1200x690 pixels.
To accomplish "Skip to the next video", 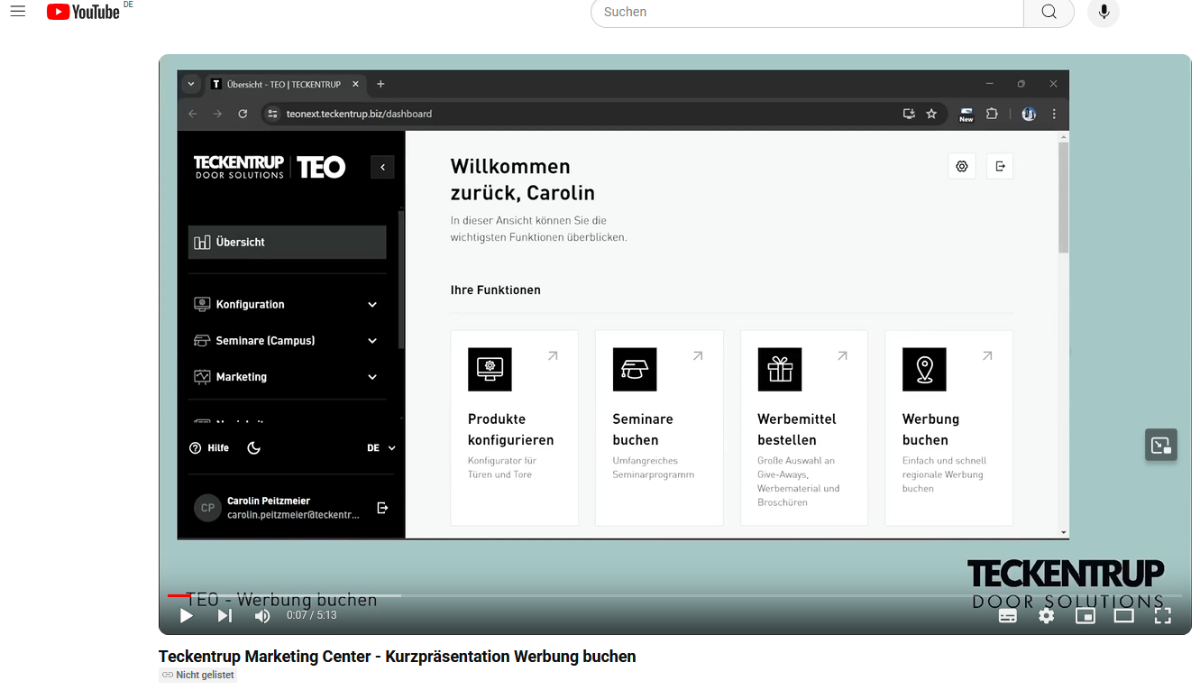I will pos(225,616).
